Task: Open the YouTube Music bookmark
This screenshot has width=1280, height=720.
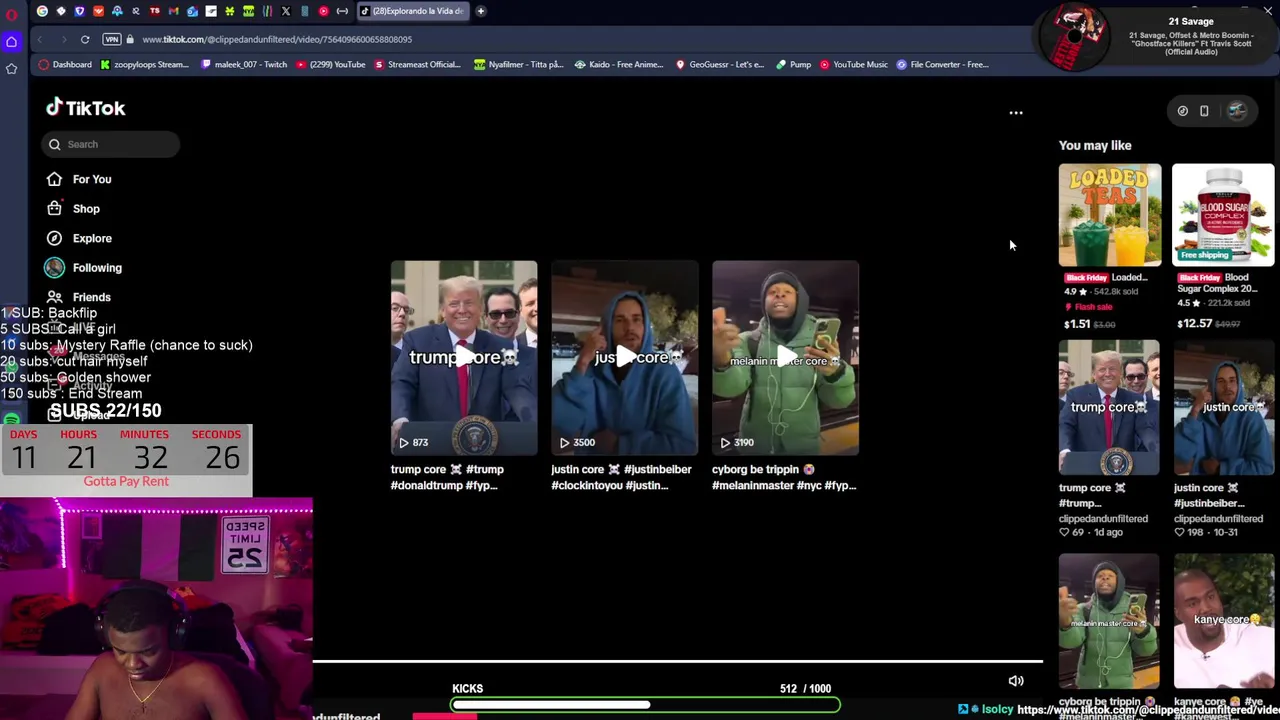Action: pyautogui.click(x=854, y=64)
